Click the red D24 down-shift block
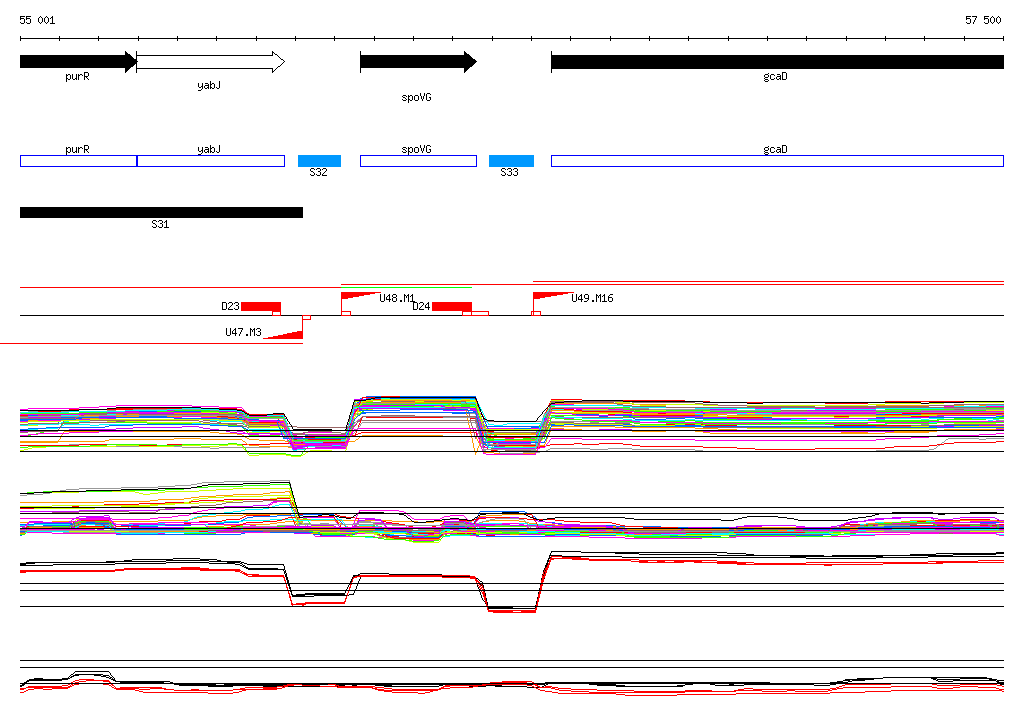 tap(452, 306)
